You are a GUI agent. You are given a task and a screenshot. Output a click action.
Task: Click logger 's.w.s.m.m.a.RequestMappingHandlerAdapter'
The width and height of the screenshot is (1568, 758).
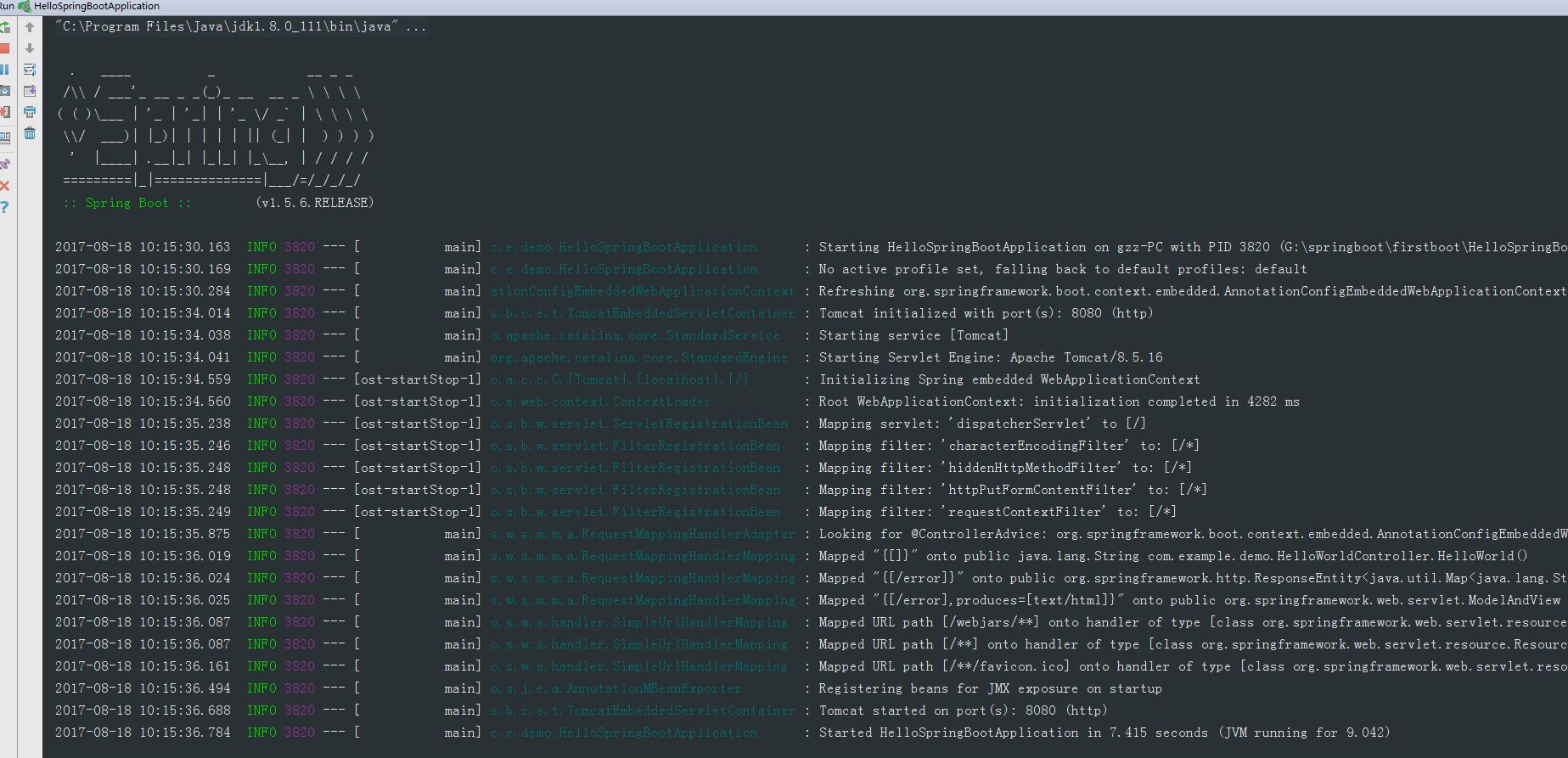(643, 534)
